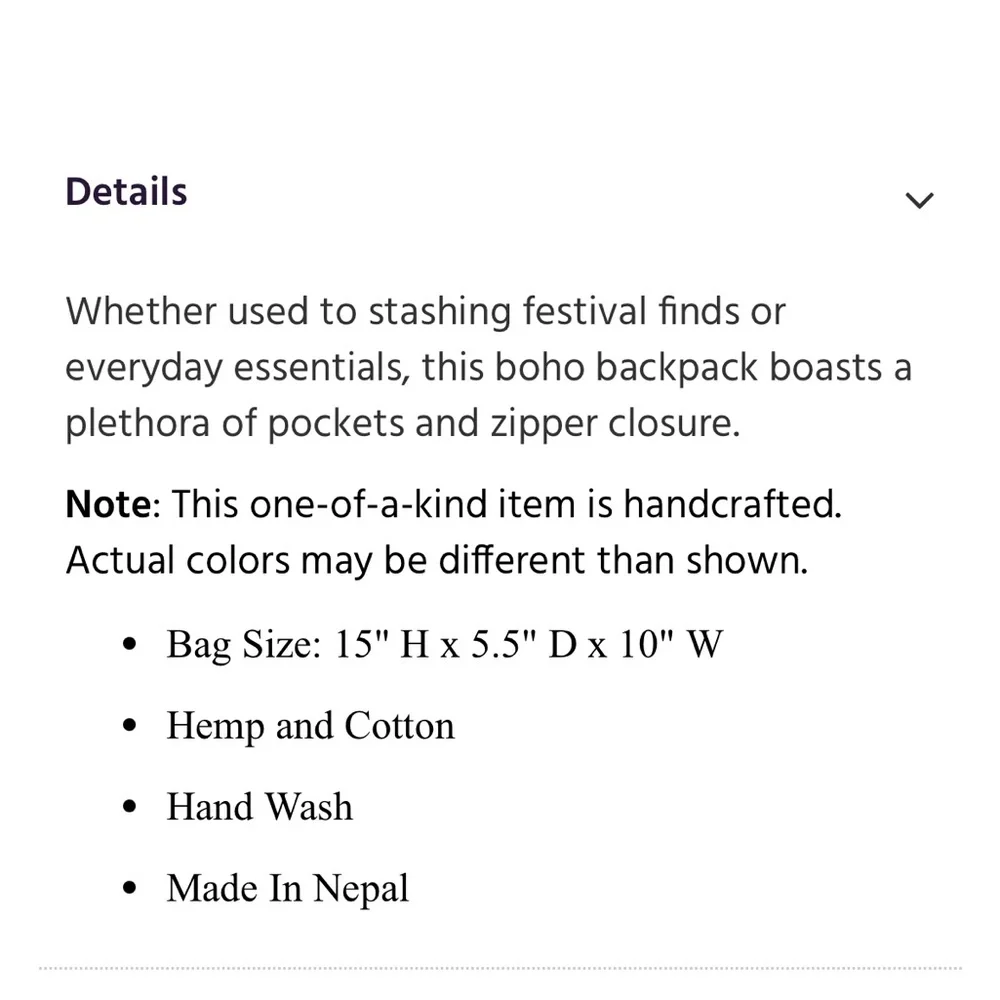
Task: Click the dotted divider line below the list
Action: 500,968
